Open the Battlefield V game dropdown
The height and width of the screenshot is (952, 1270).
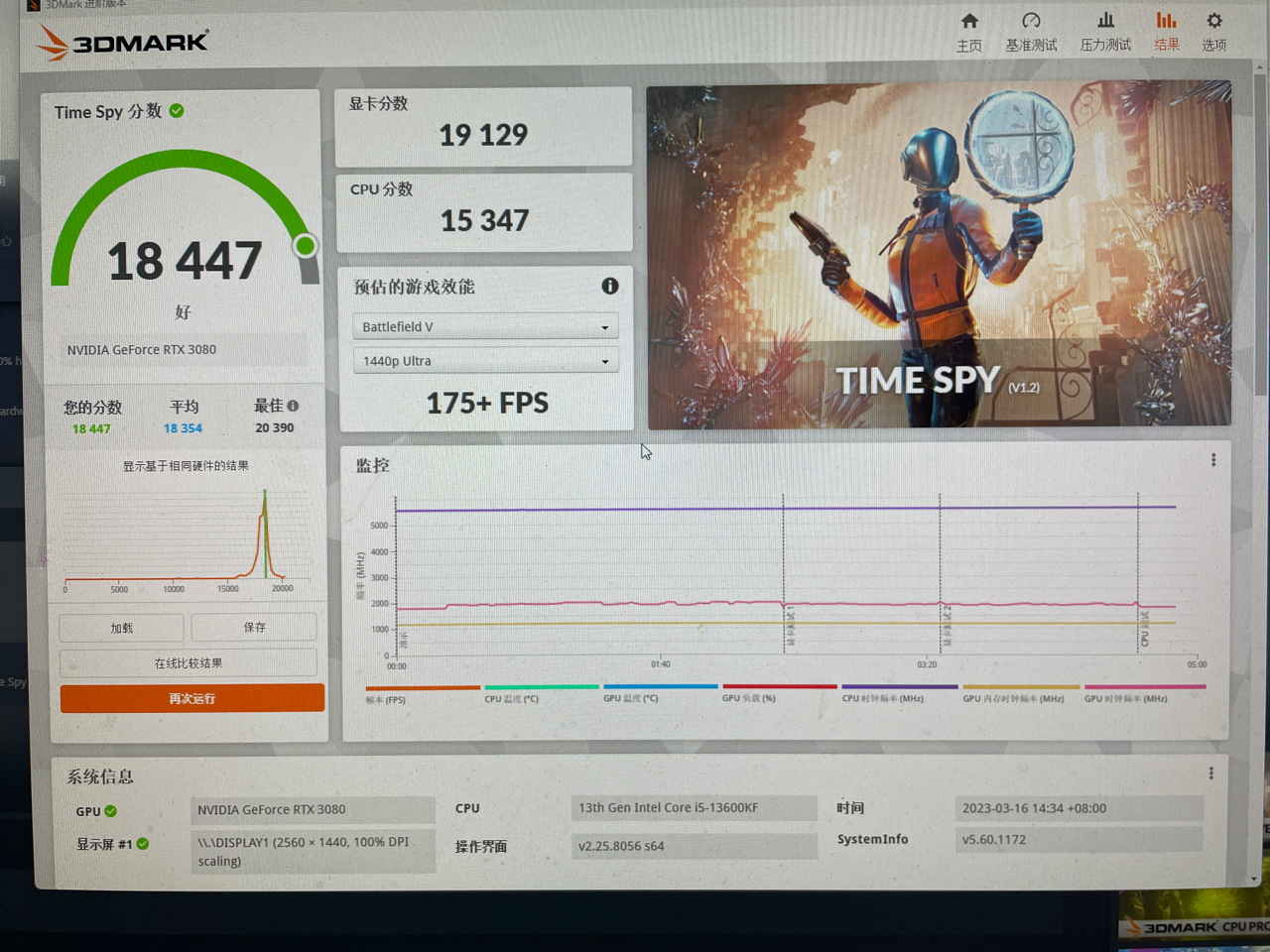[485, 326]
